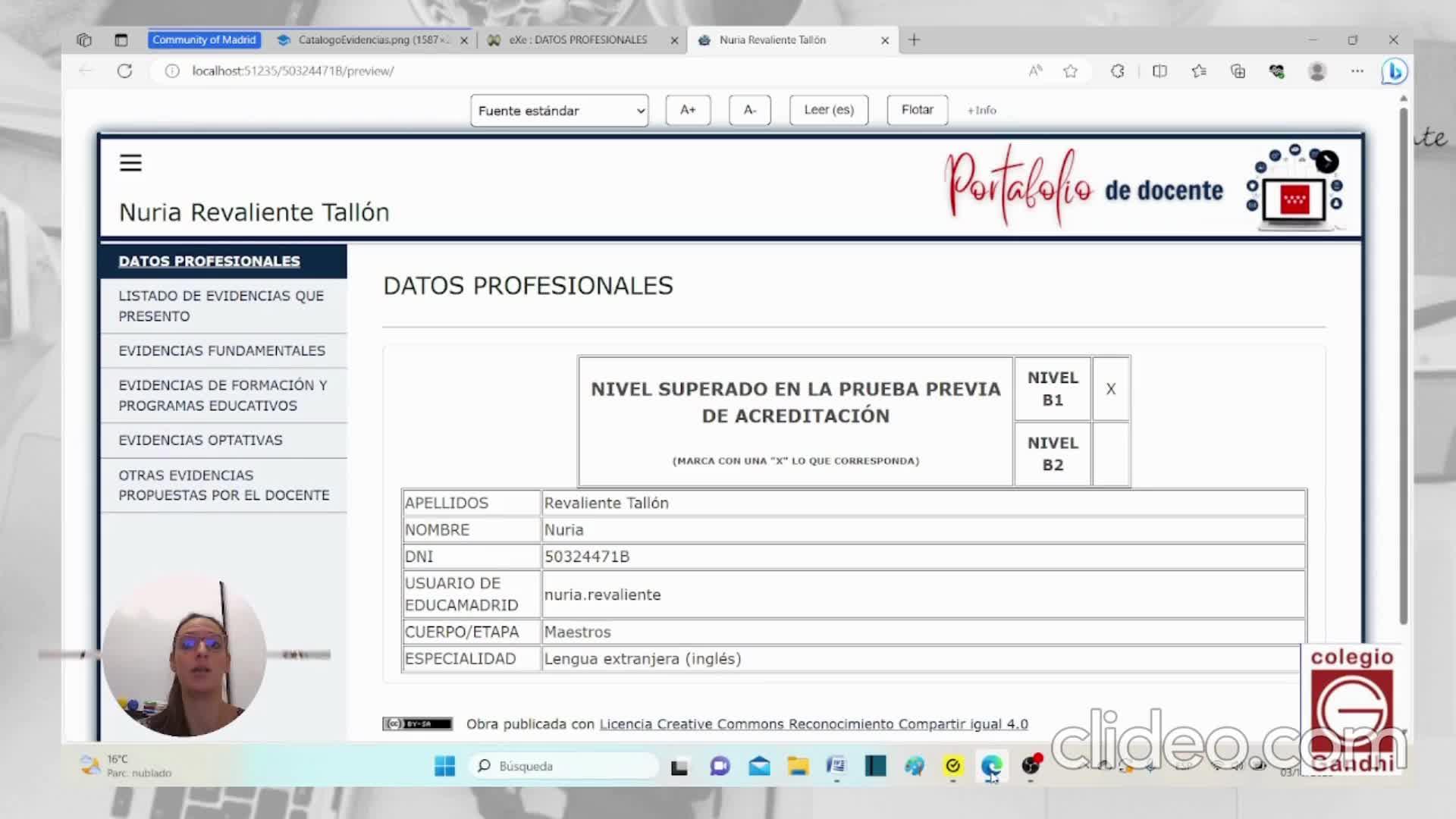Switch to eXe DATOS PROFESIONALES tab

[578, 40]
